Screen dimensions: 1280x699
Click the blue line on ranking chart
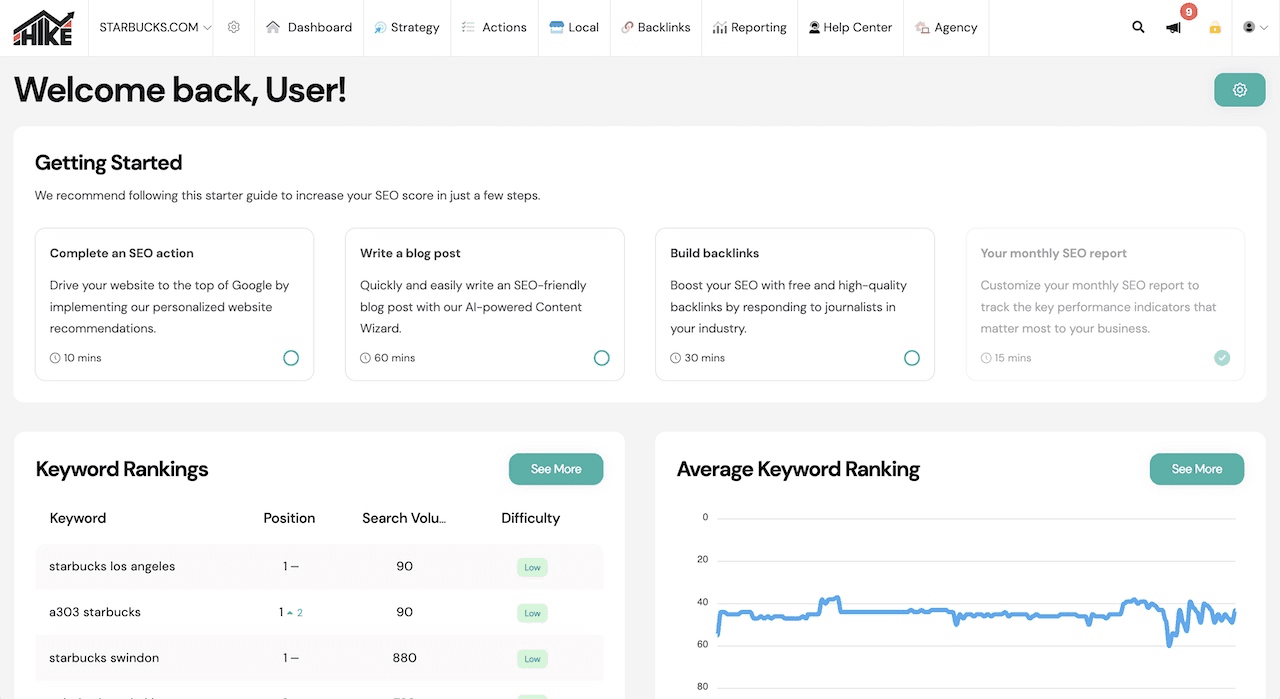point(900,611)
